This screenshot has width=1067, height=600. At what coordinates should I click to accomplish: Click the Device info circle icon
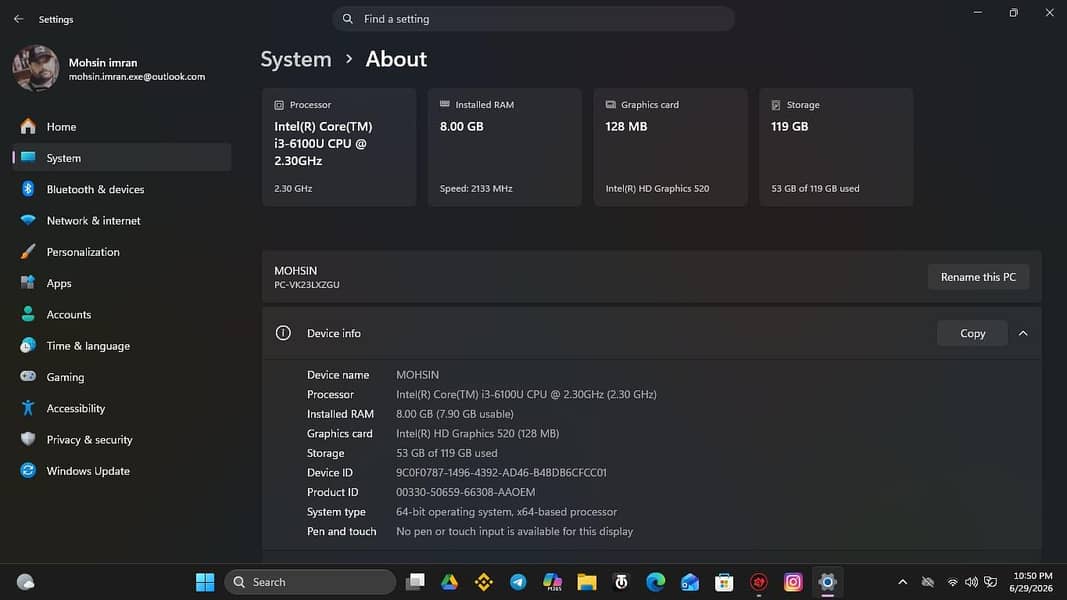tap(283, 333)
